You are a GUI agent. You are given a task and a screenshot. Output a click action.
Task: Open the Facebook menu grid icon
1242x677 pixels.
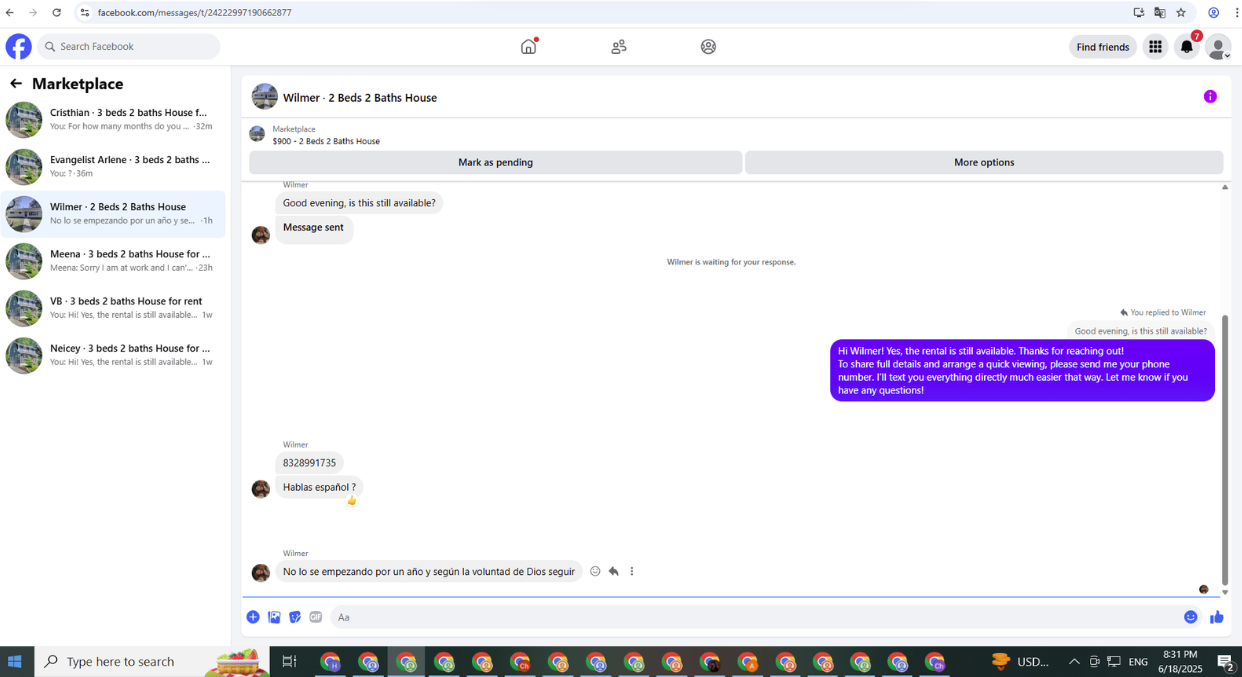tap(1155, 46)
